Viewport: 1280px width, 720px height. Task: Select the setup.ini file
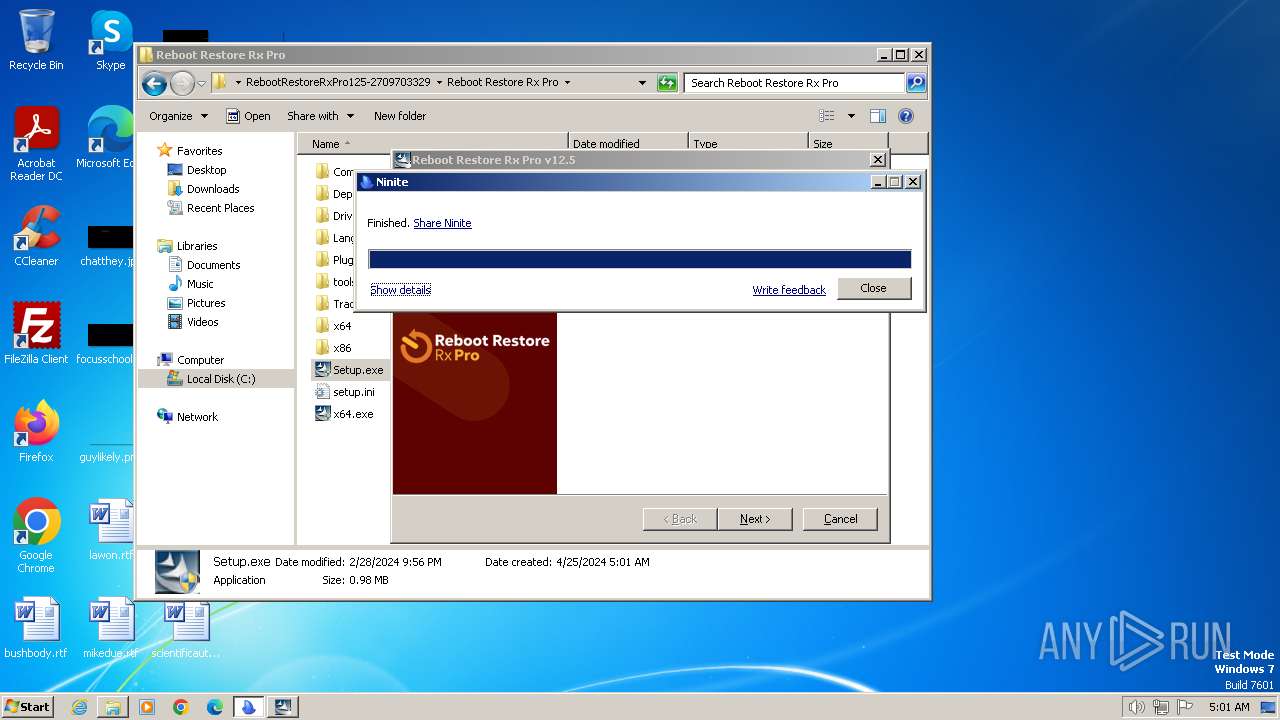345,392
